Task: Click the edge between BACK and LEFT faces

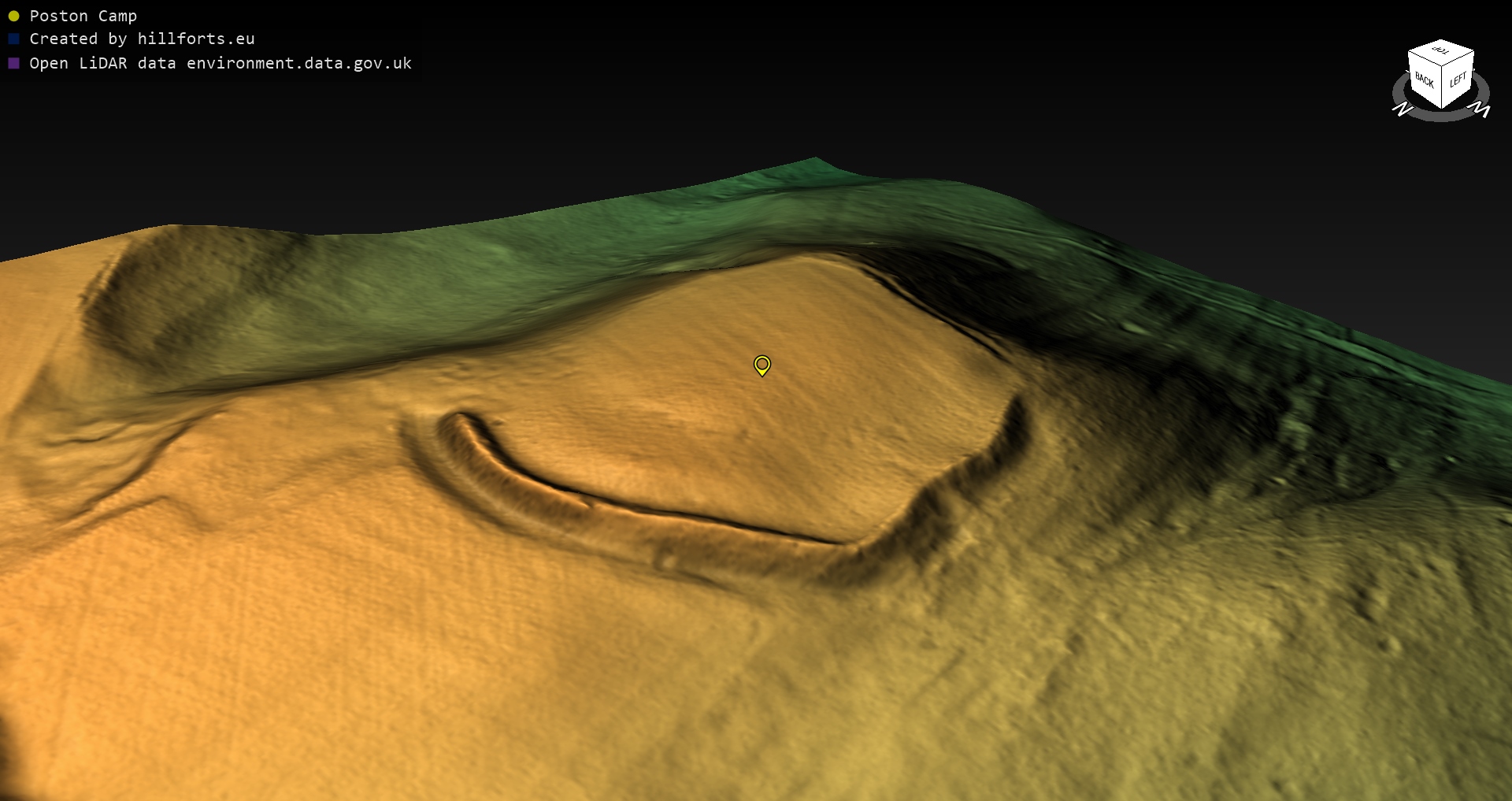Action: (x=1442, y=87)
